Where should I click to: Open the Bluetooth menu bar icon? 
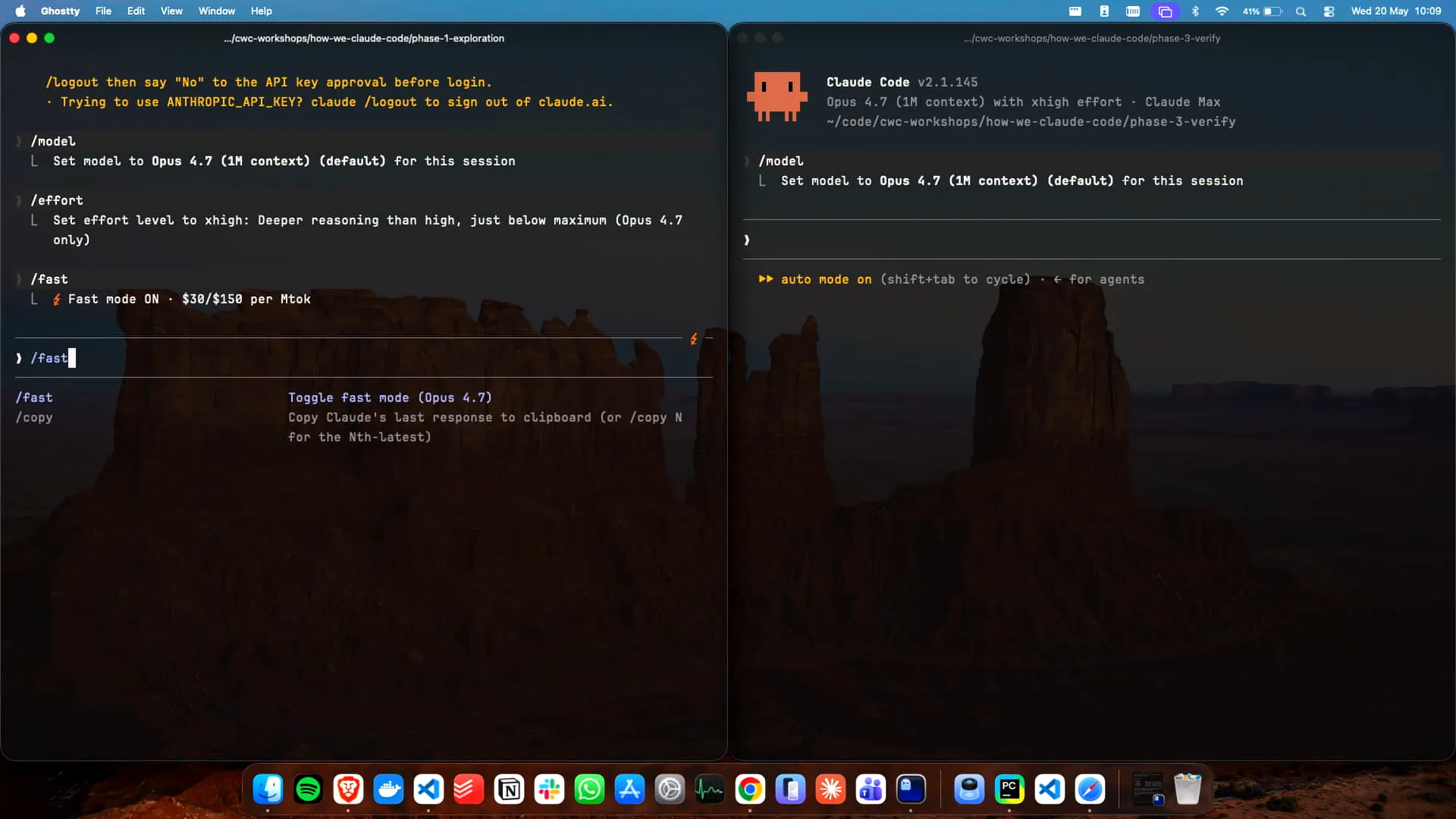point(1195,11)
